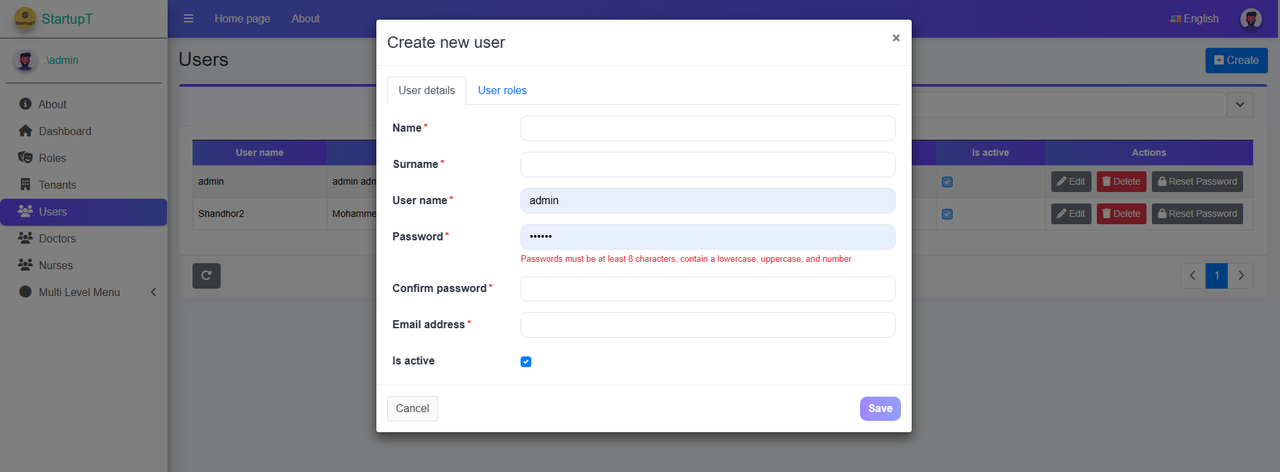Click the Cancel button

[412, 408]
